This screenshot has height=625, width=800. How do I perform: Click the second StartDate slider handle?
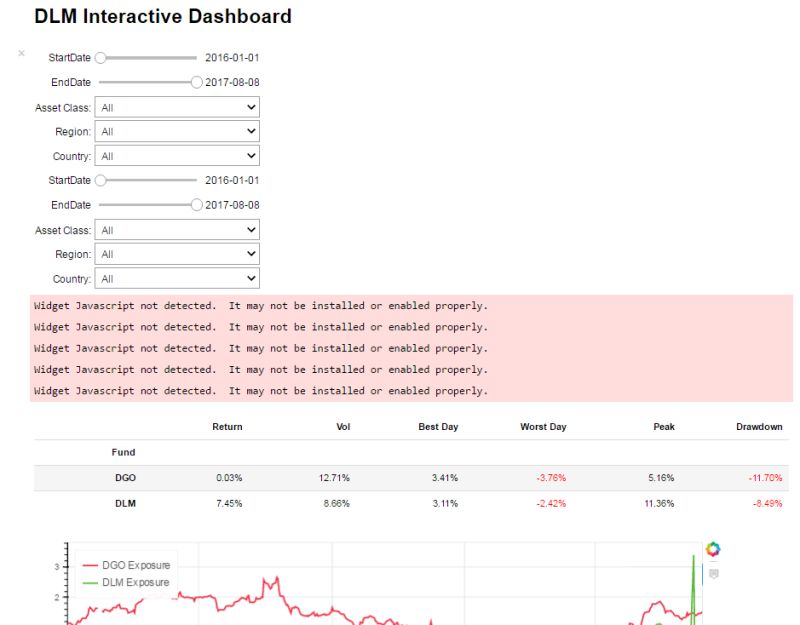(101, 180)
